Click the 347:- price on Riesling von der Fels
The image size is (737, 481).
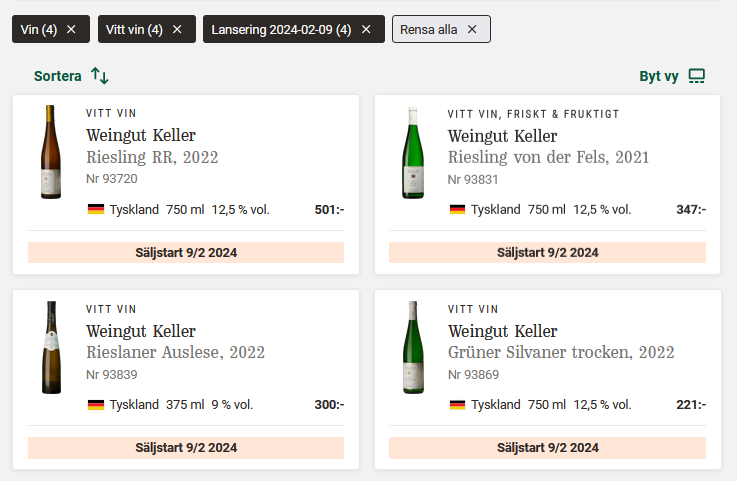(x=690, y=209)
